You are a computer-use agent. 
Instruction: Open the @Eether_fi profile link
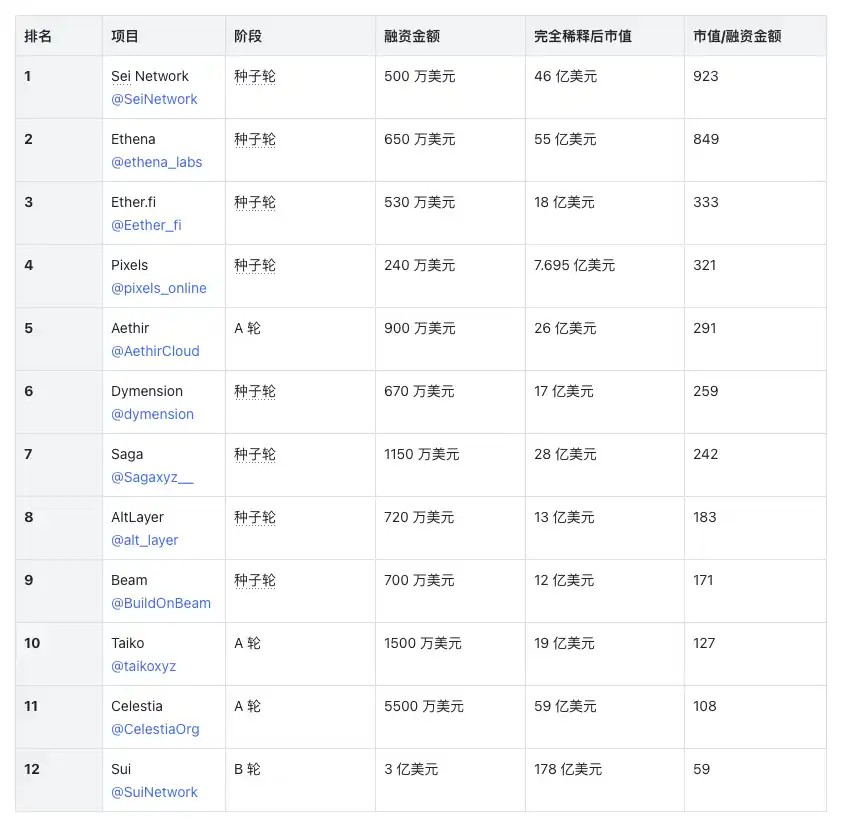click(x=146, y=225)
